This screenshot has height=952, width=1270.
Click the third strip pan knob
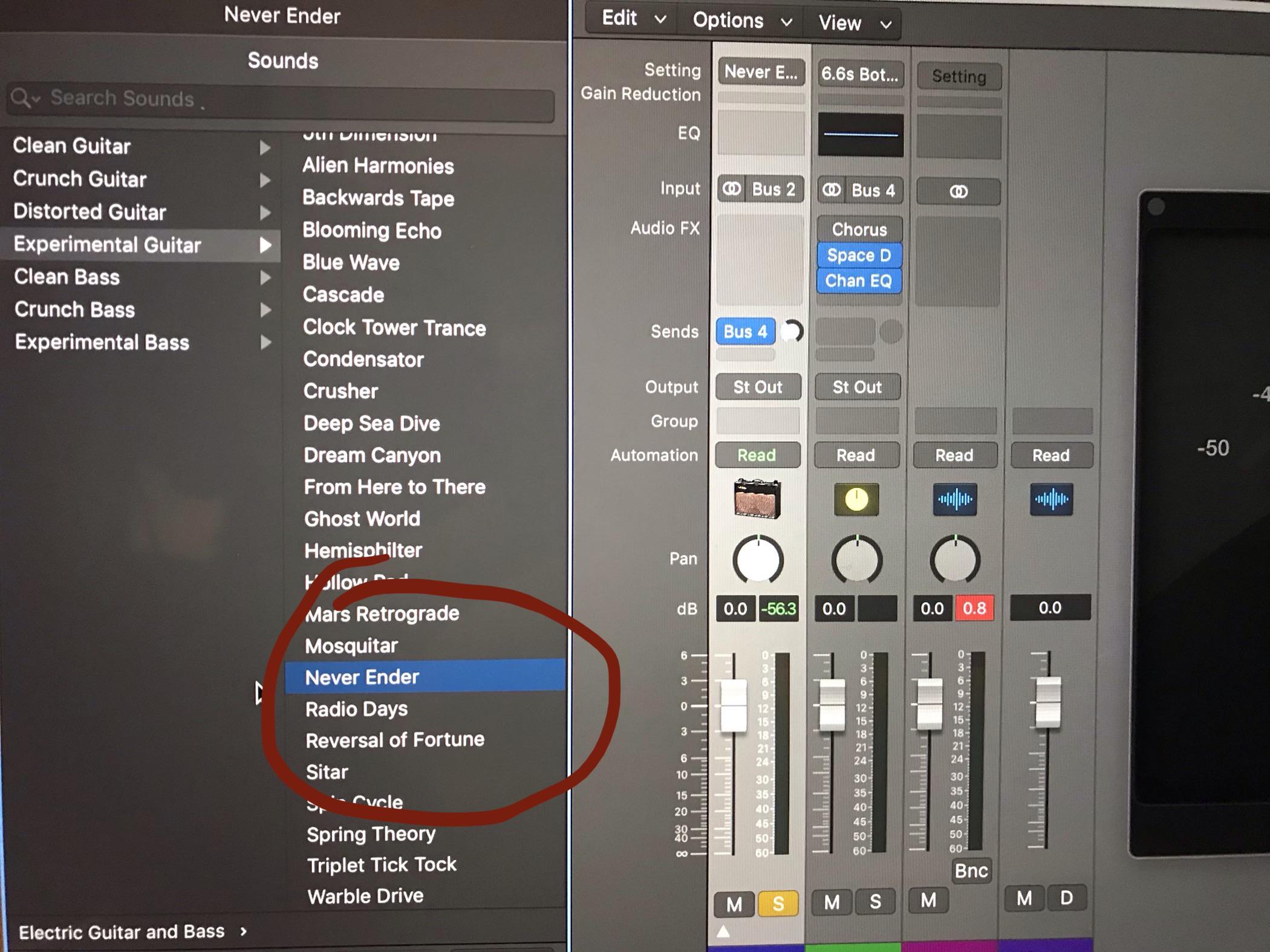click(x=955, y=560)
